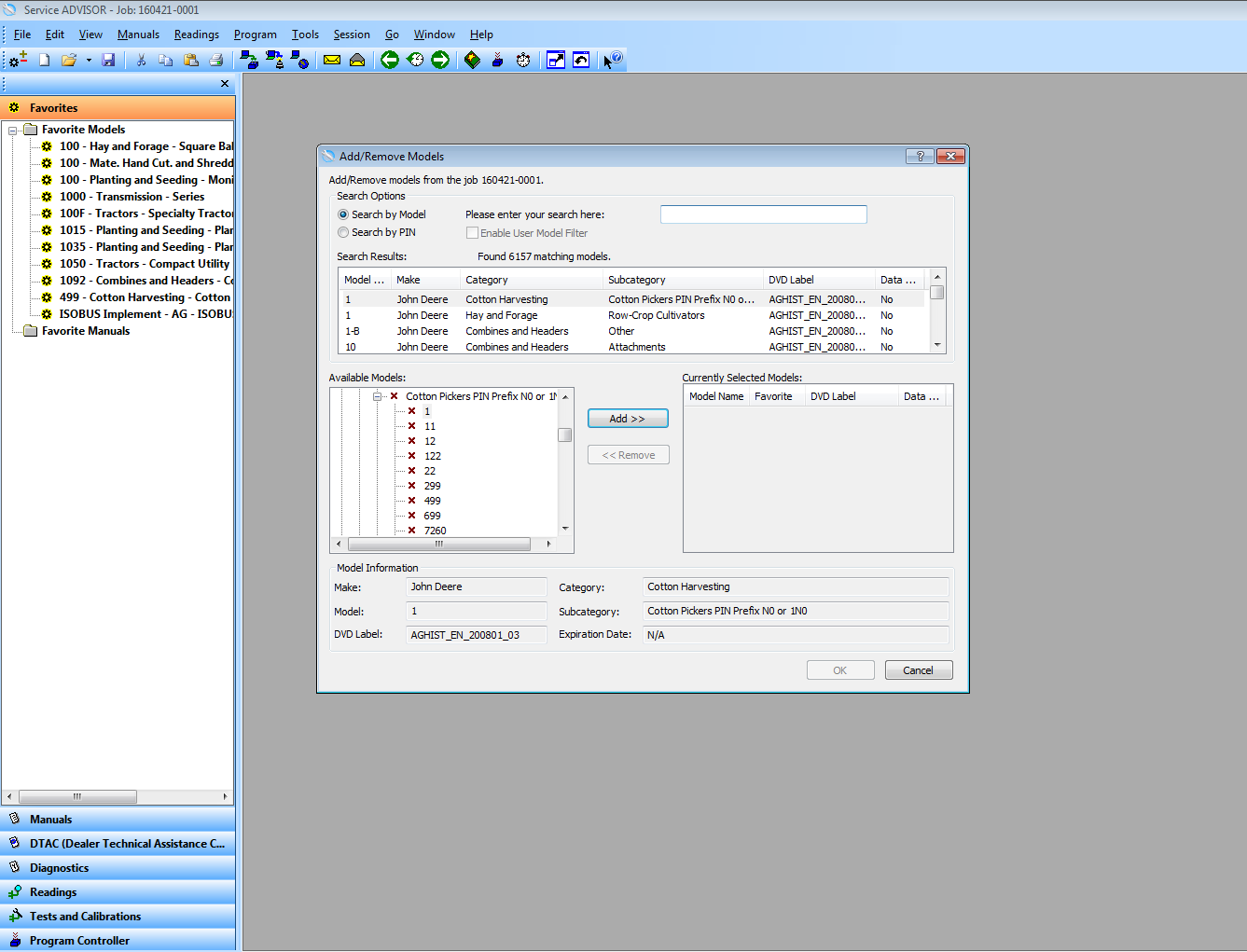1247x952 pixels.
Task: Click the Add >> button
Action: (628, 419)
